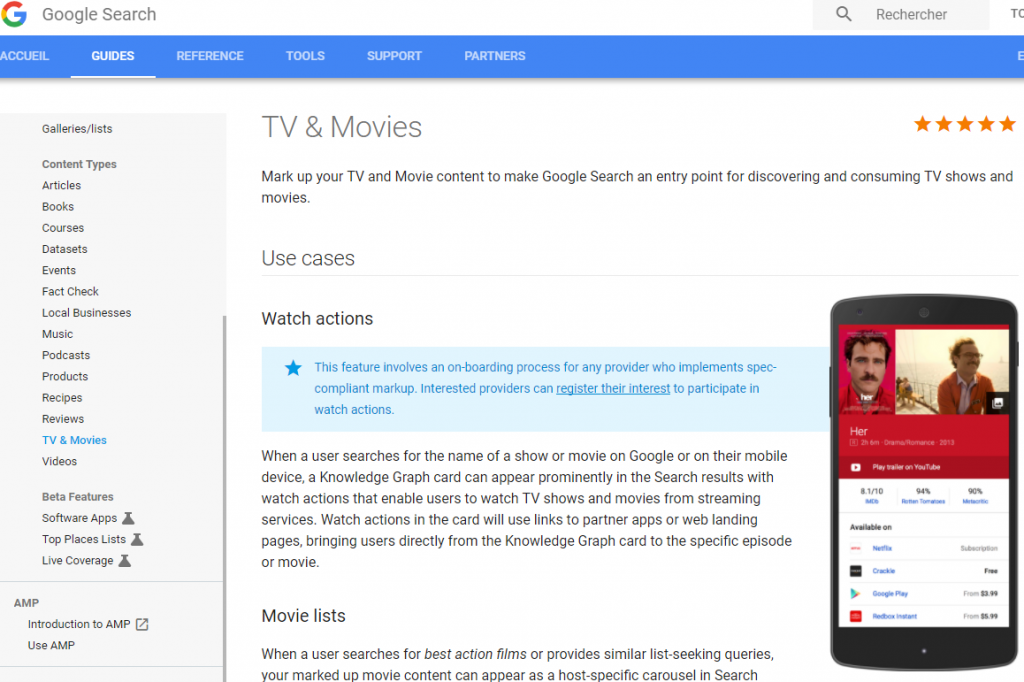
Task: Click Play trailer on YouTube icon in phone
Action: pos(856,467)
